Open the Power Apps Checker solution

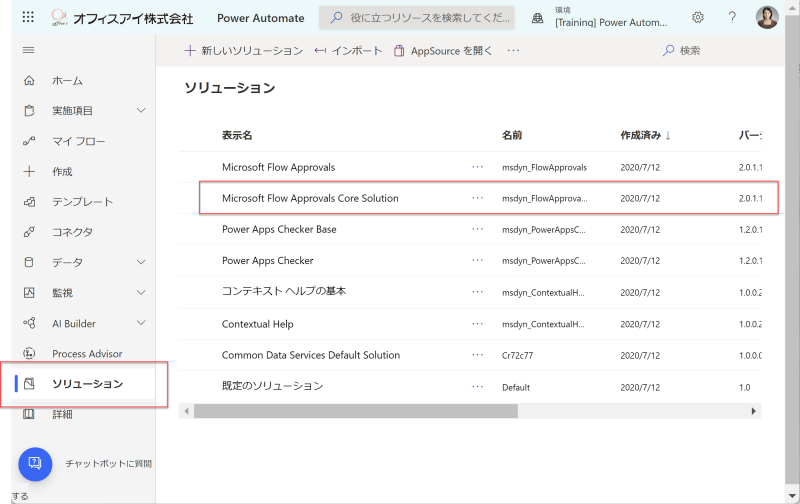point(267,260)
